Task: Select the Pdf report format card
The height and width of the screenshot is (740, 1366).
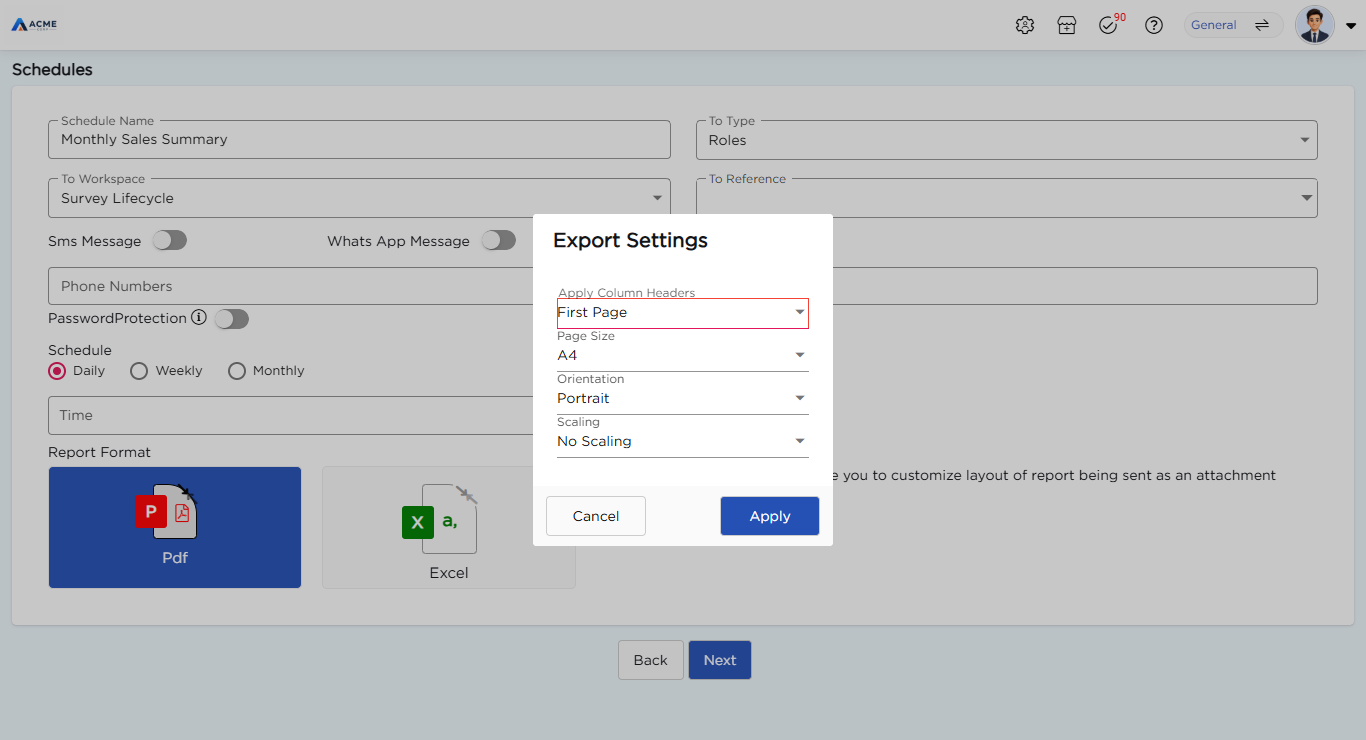Action: 175,527
